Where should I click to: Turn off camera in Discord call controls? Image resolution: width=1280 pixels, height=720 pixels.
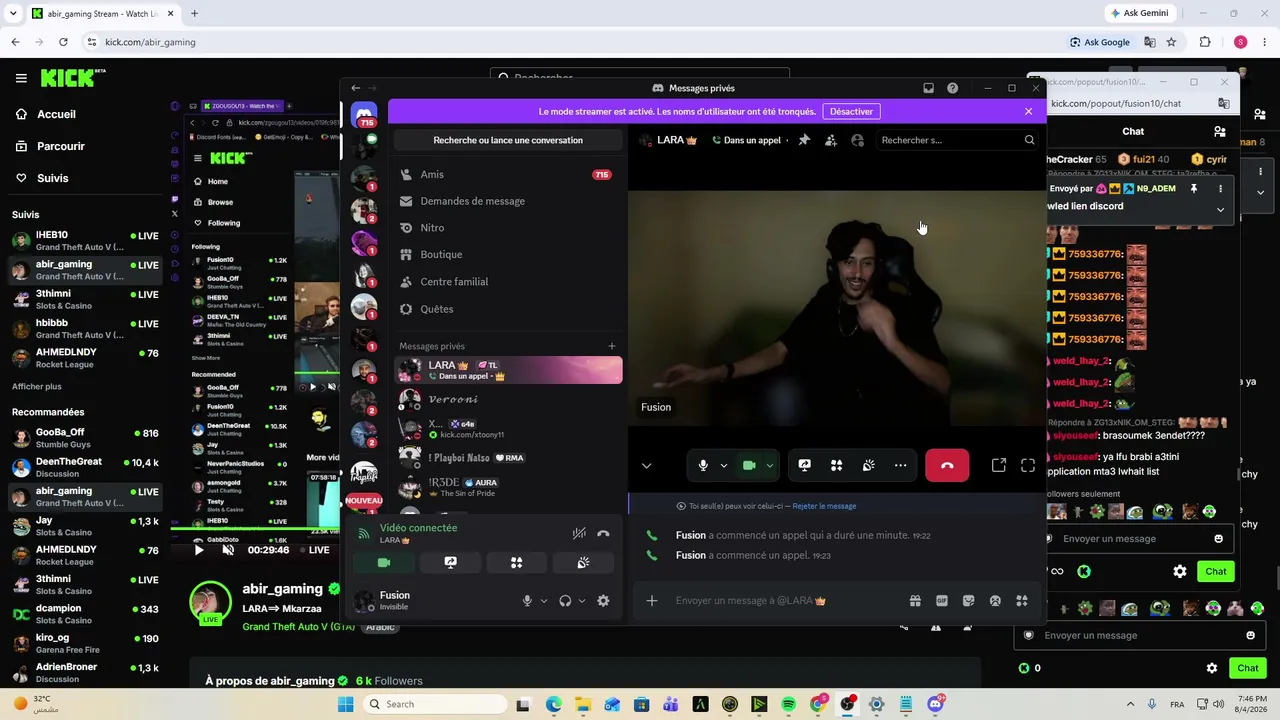pyautogui.click(x=749, y=465)
